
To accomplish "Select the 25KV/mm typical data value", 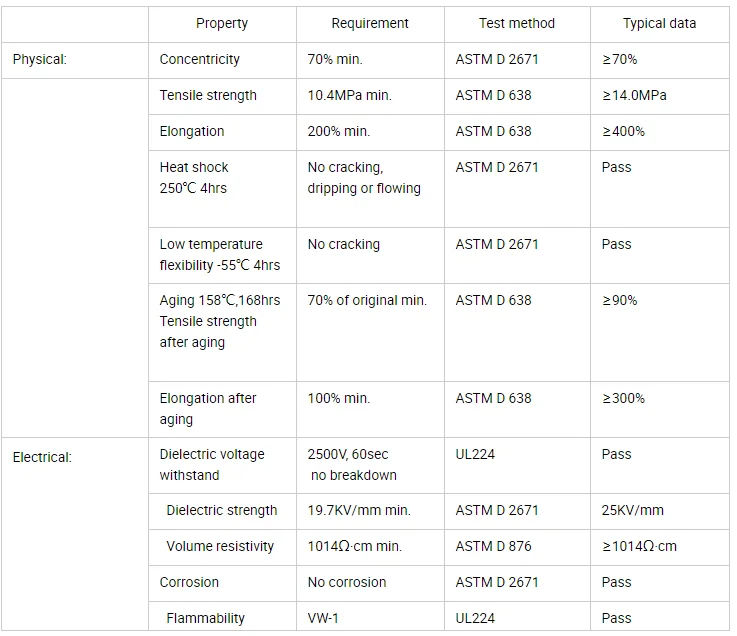I will (633, 510).
